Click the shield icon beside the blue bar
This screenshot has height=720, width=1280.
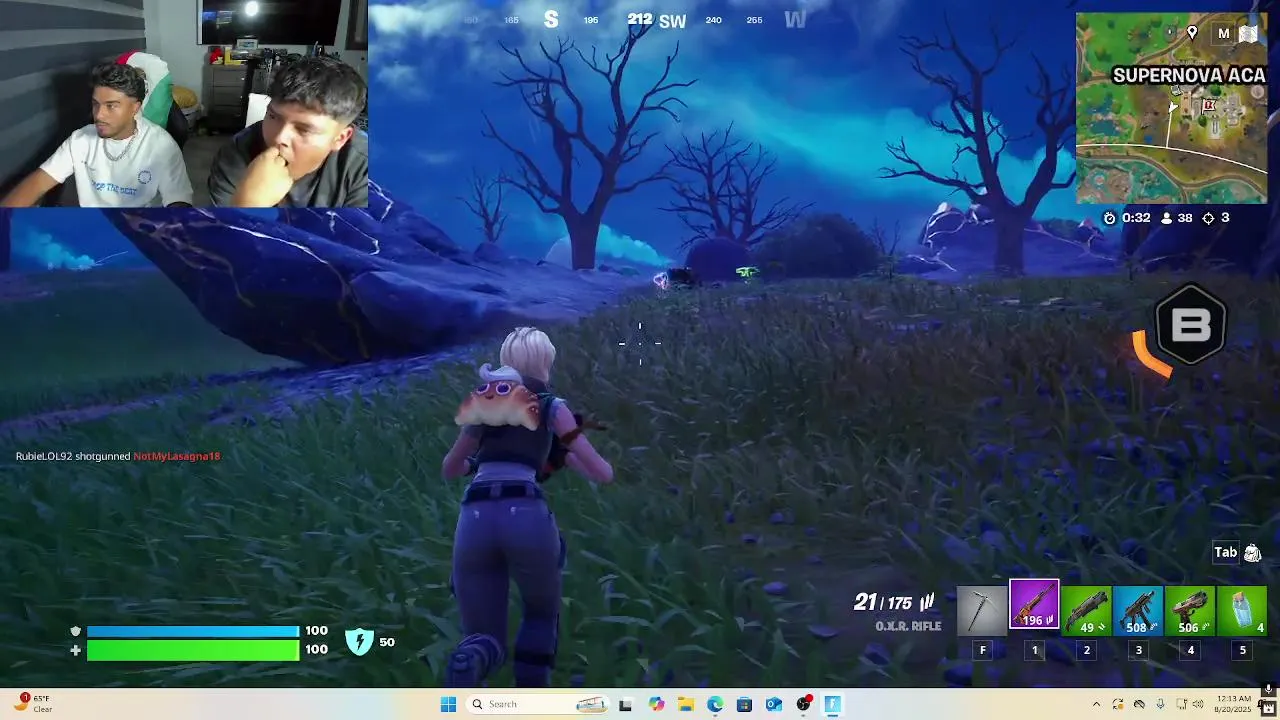(75, 631)
